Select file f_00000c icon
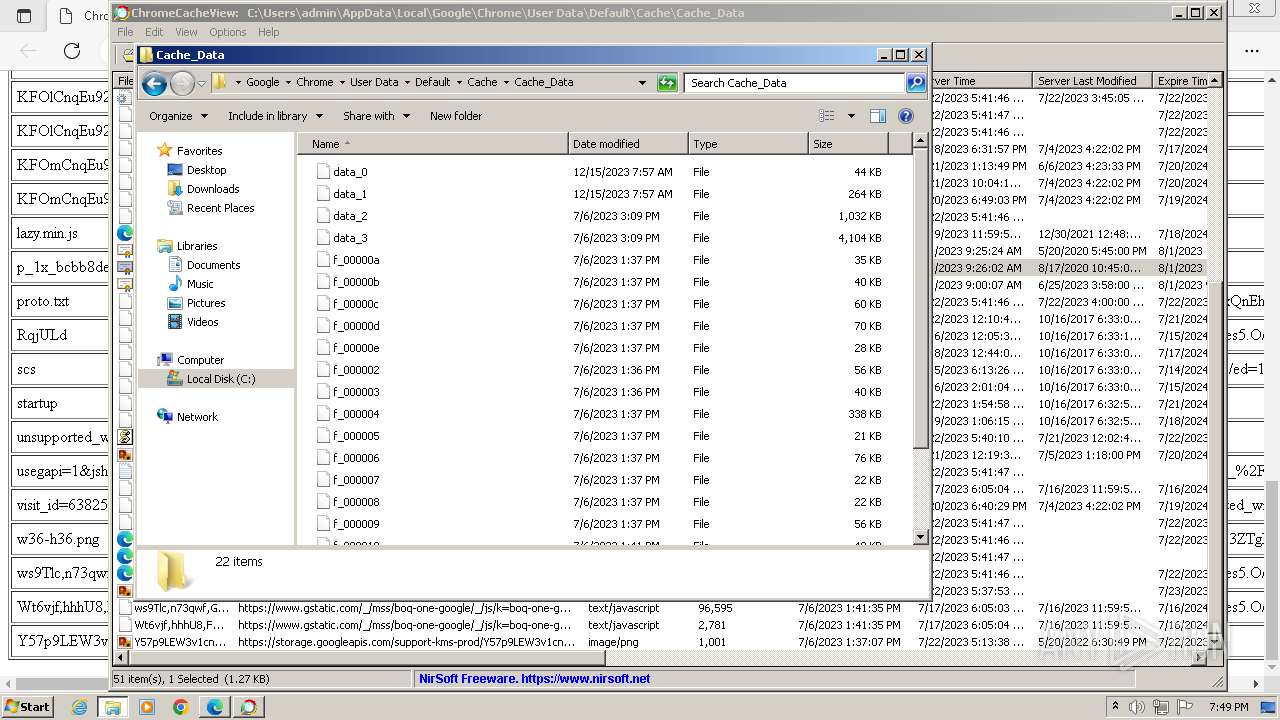Viewport: 1280px width, 720px height. coord(323,304)
